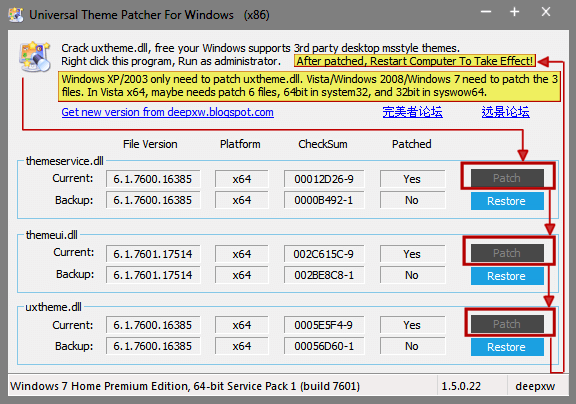
Task: Select themeservice.dll current platform x64 field
Action: click(x=242, y=179)
